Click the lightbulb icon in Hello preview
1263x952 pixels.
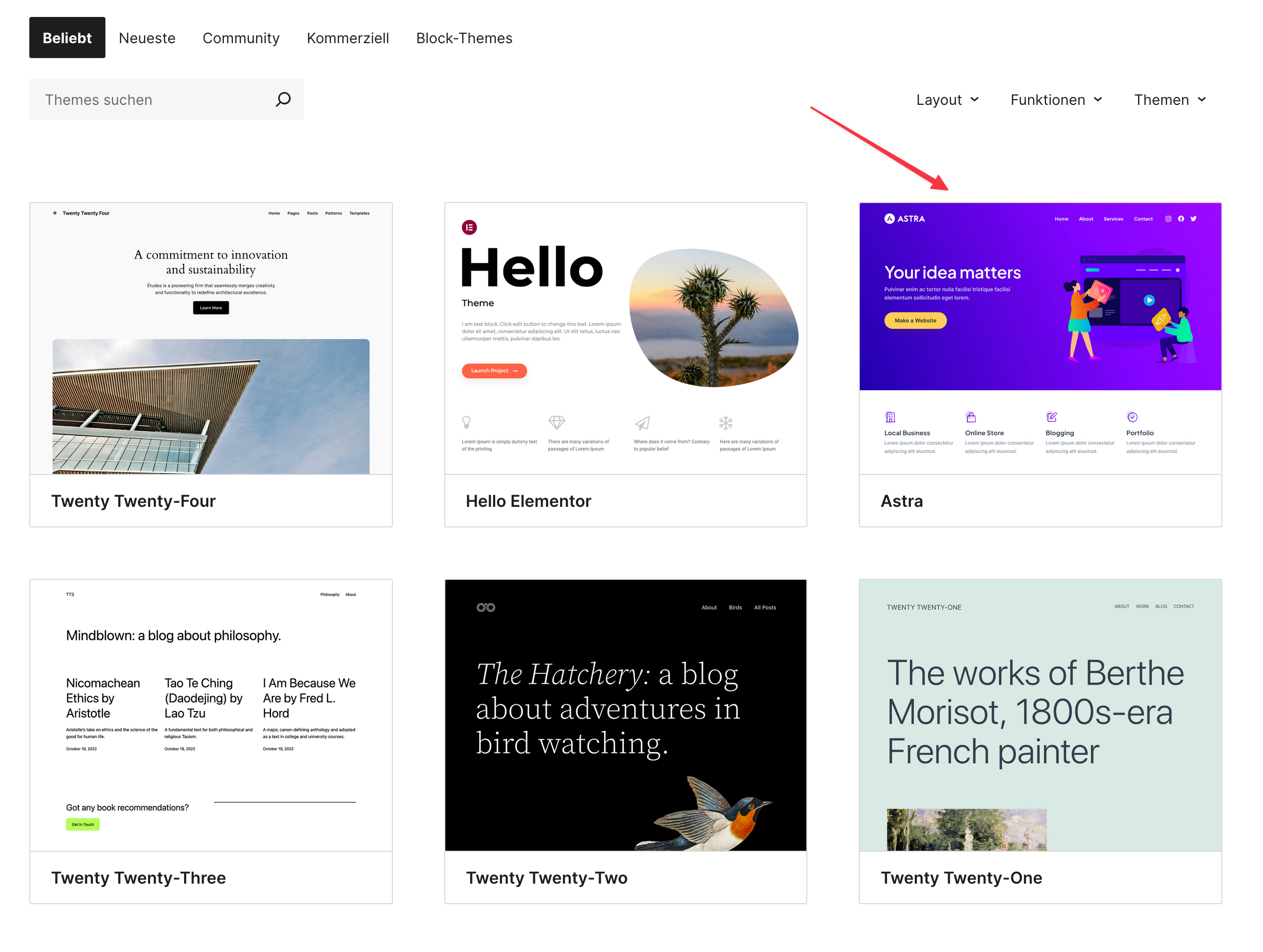click(466, 423)
